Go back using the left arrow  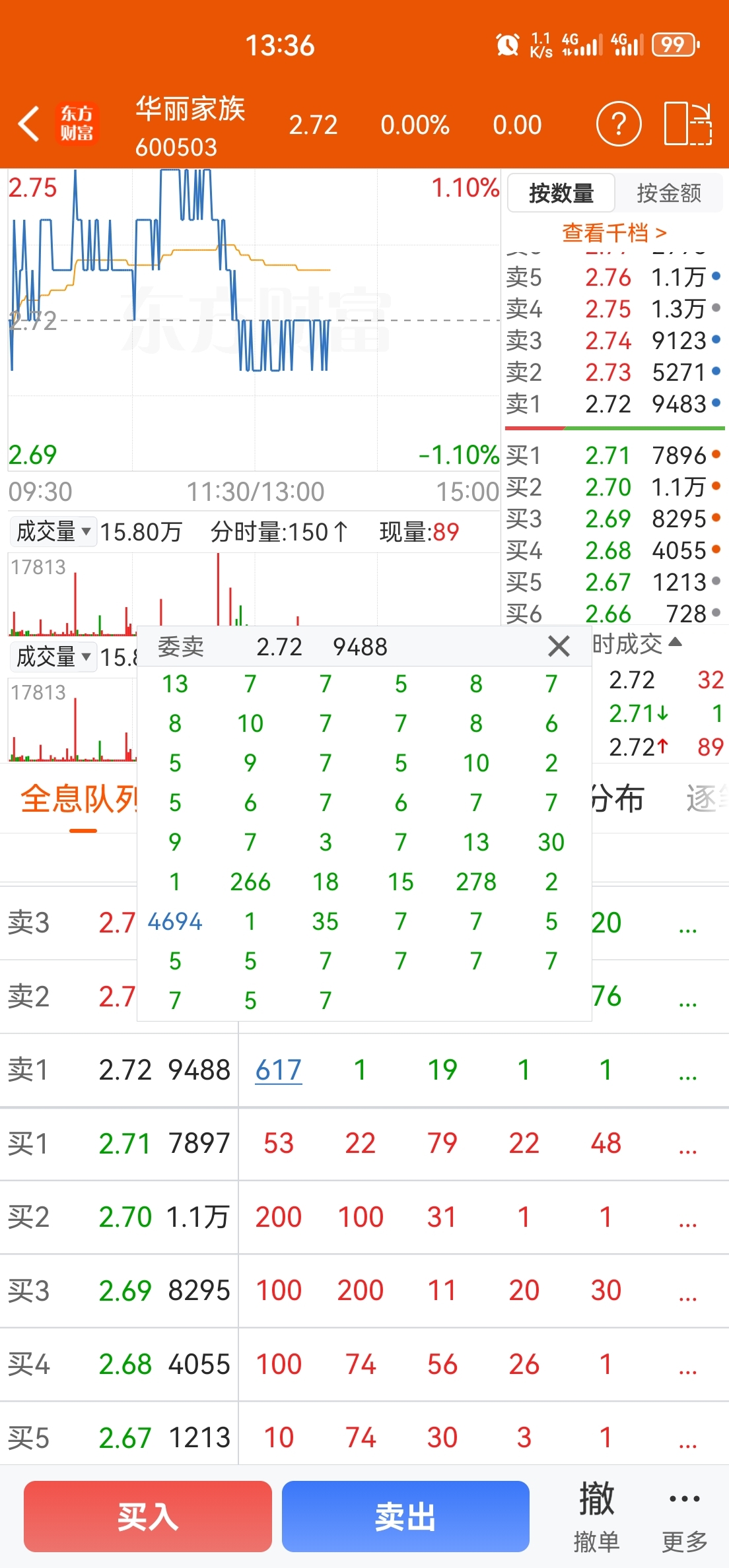click(28, 123)
